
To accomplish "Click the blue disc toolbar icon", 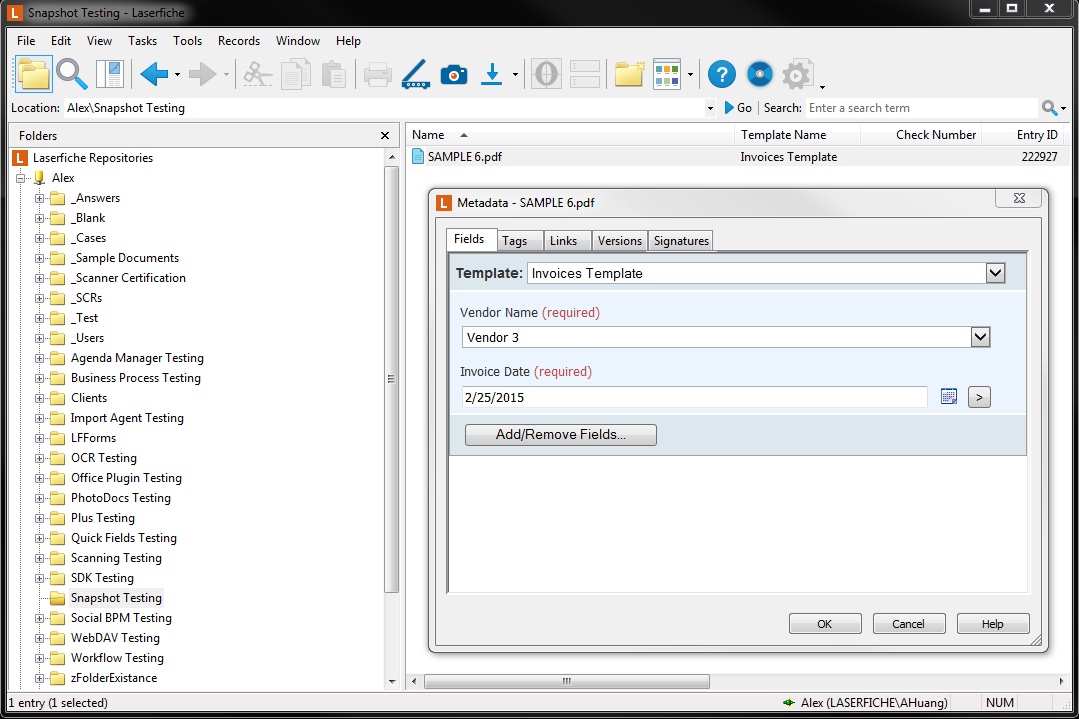I will click(760, 74).
